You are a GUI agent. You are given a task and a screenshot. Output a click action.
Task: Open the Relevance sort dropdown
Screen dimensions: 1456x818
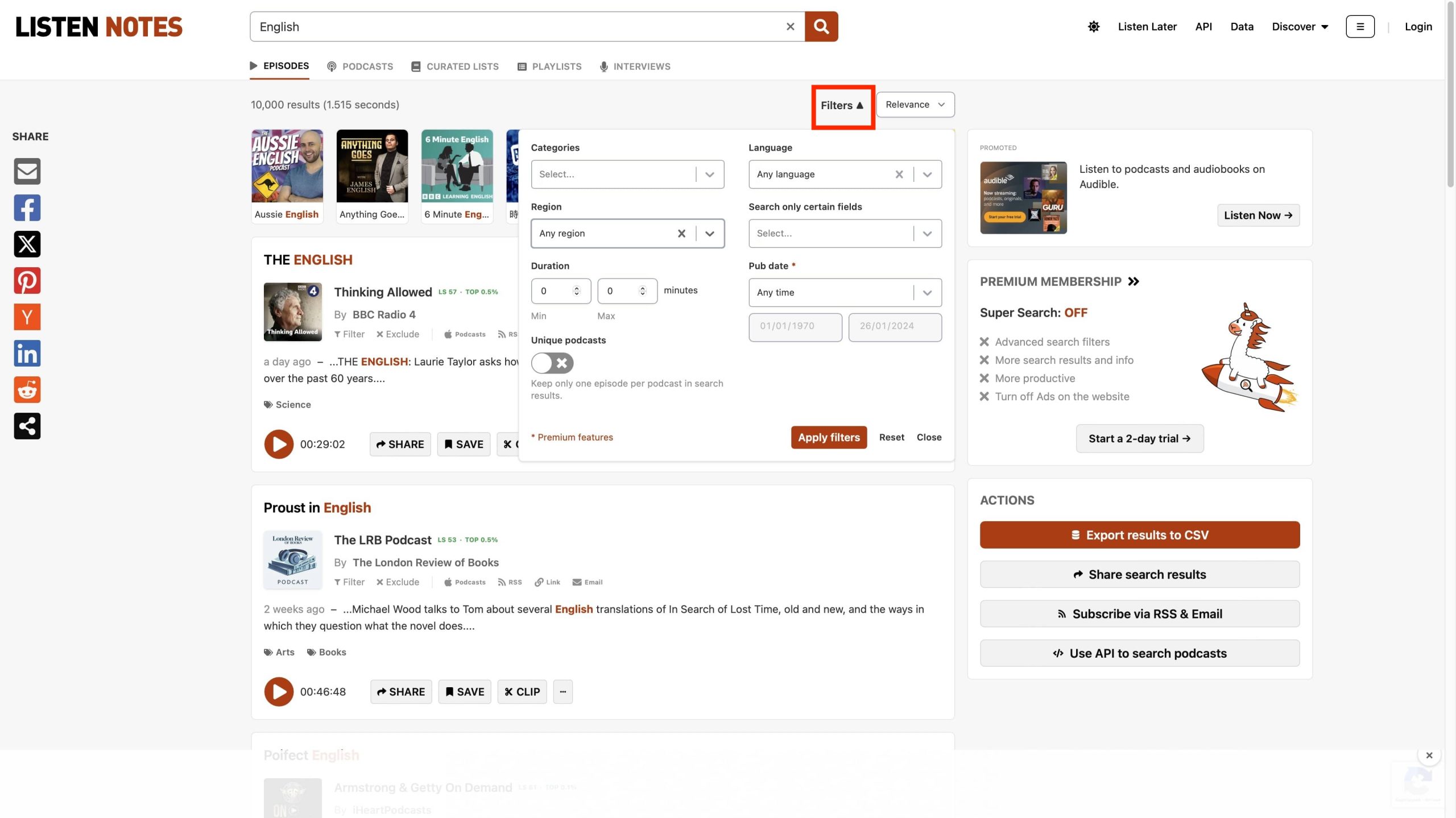click(915, 105)
